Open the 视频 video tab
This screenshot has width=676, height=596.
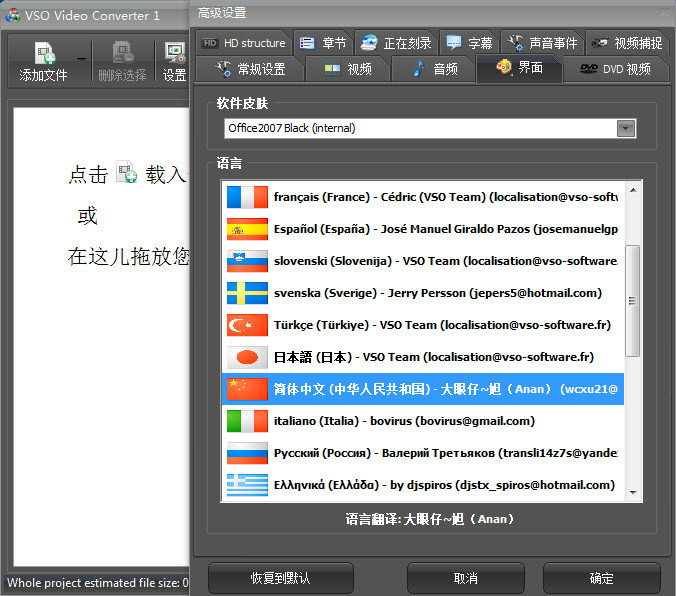348,69
